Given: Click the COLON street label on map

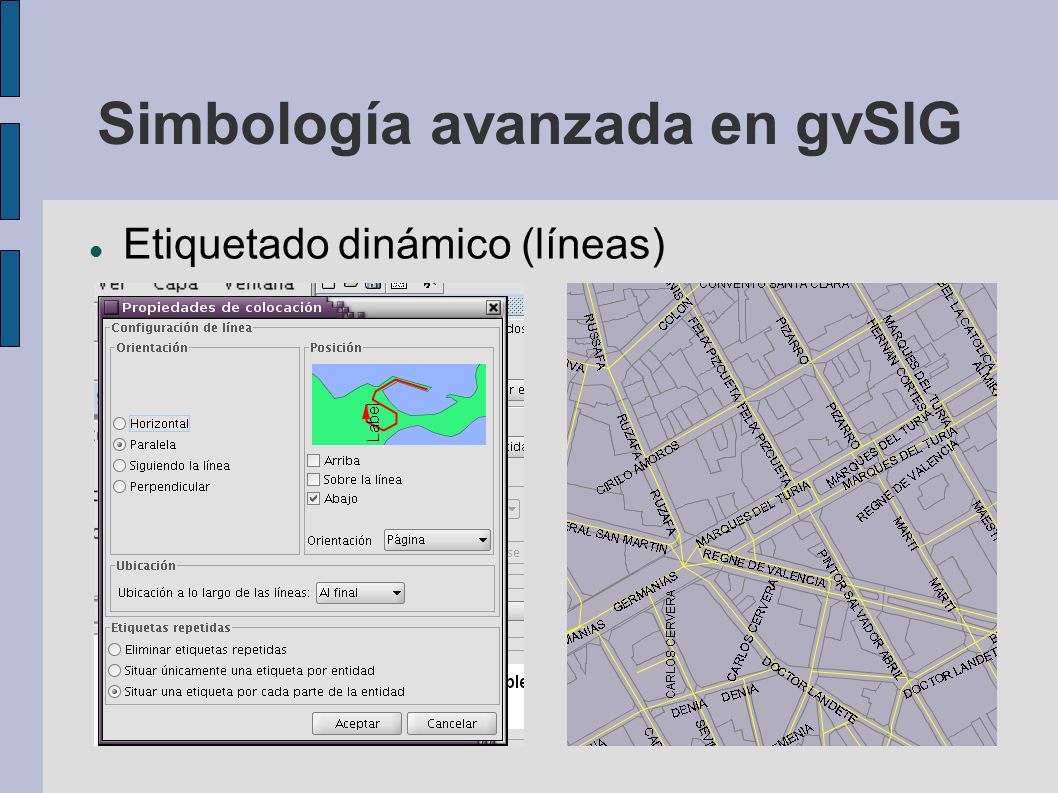Looking at the screenshot, I should 675,315.
